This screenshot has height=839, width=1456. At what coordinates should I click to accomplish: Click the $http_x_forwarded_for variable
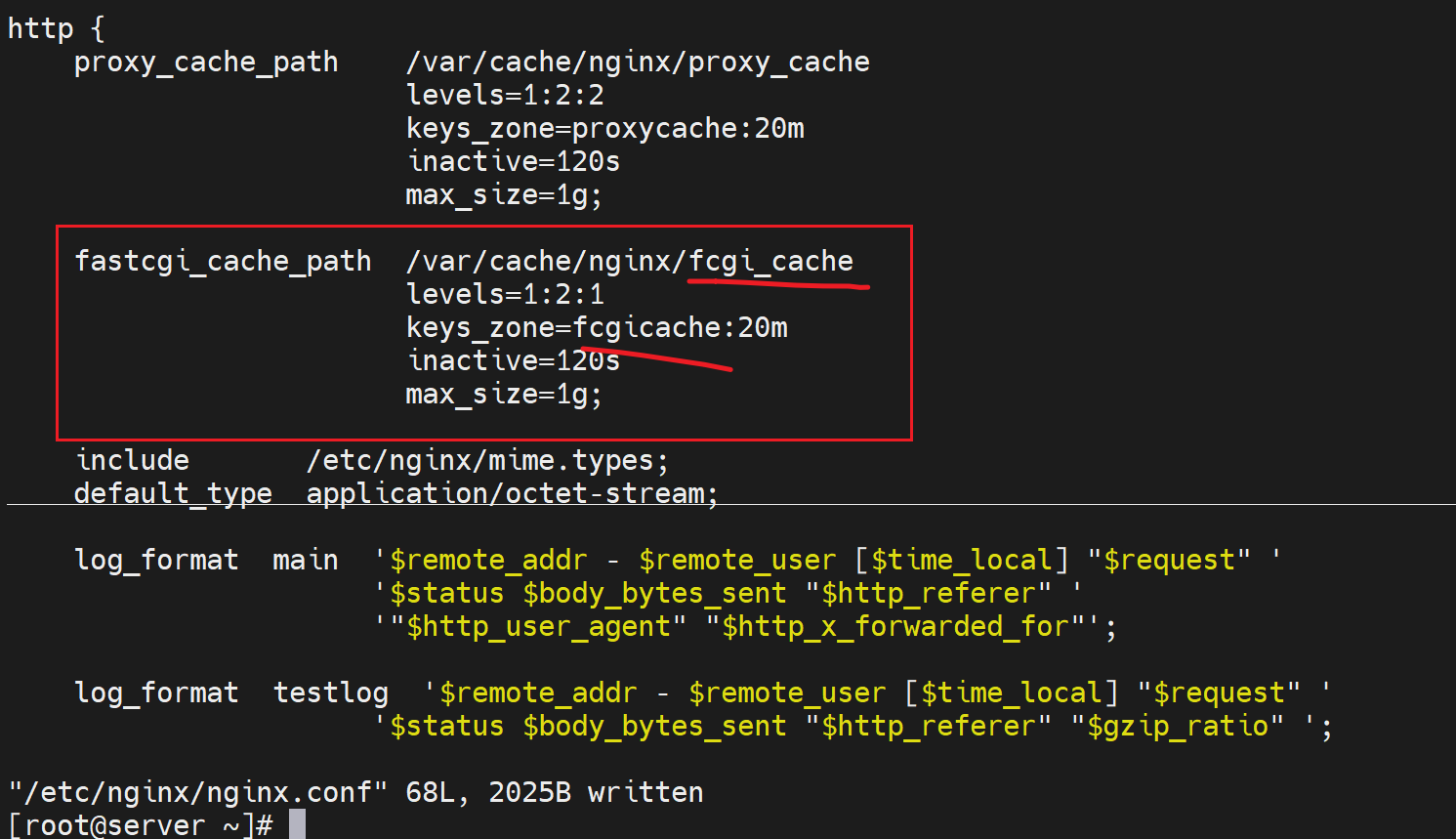click(903, 626)
